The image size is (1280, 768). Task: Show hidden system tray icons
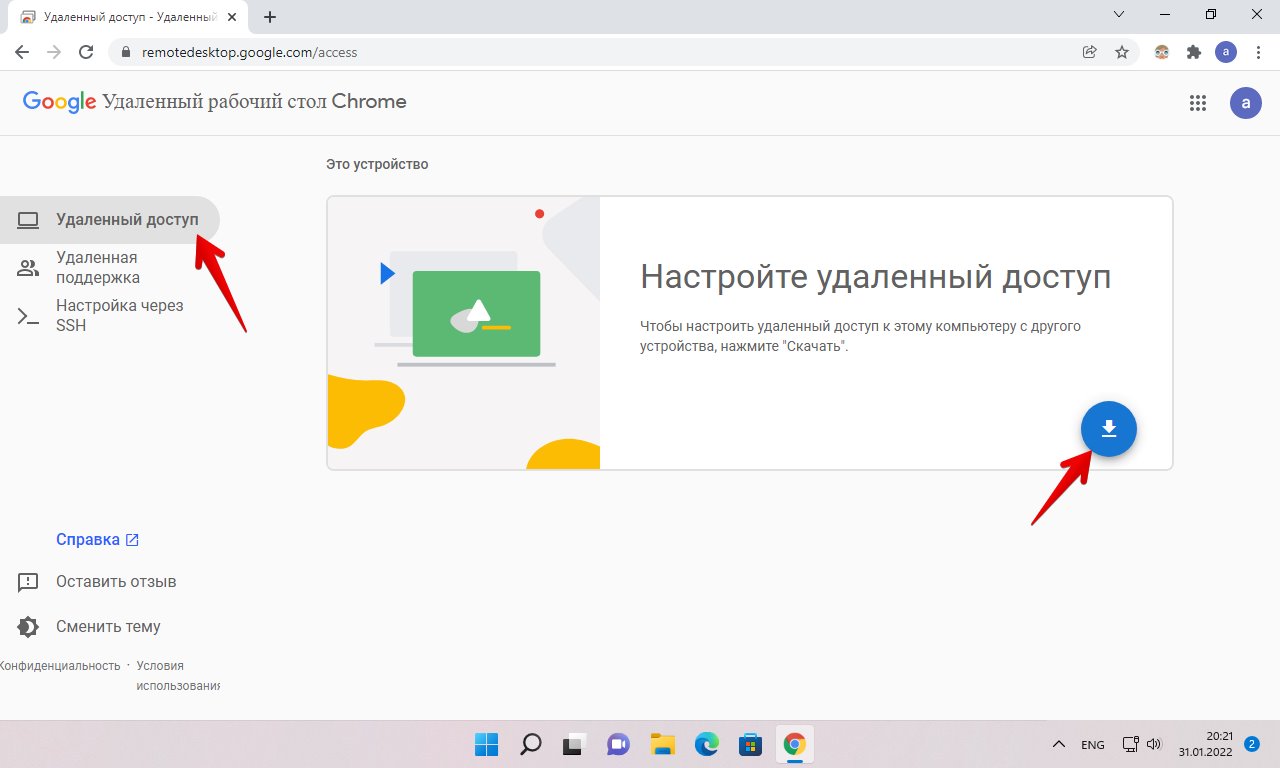tap(1058, 744)
